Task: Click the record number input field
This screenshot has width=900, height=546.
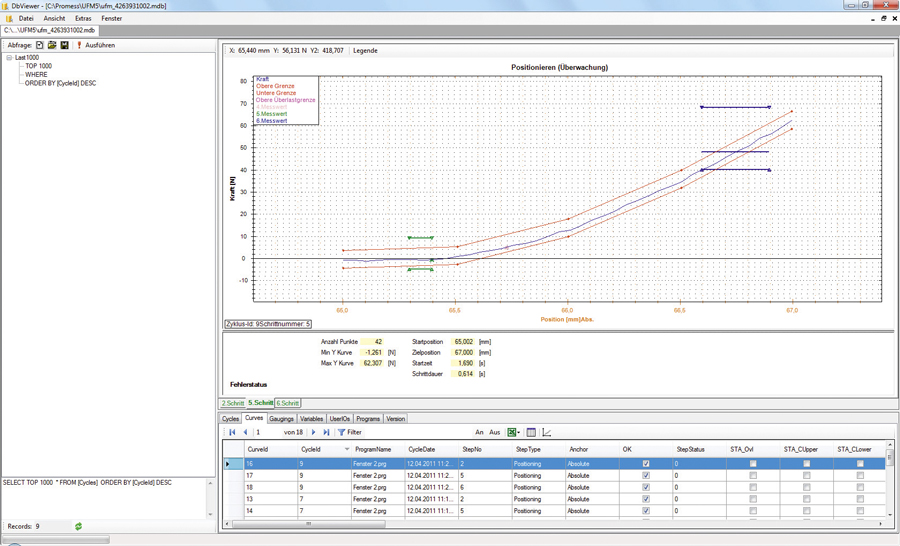Action: (x=267, y=433)
